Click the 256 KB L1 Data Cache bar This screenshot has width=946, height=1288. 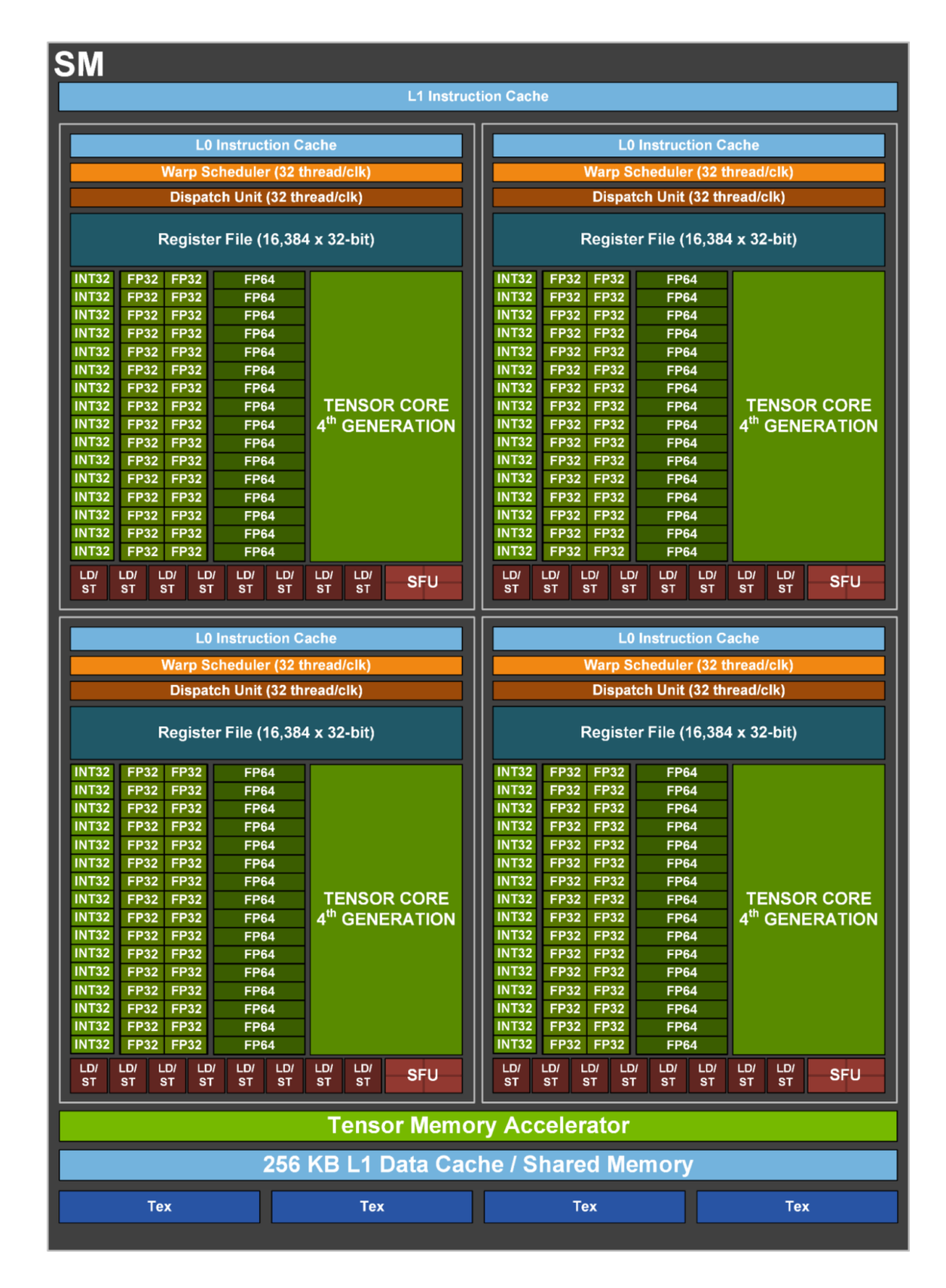click(478, 1165)
